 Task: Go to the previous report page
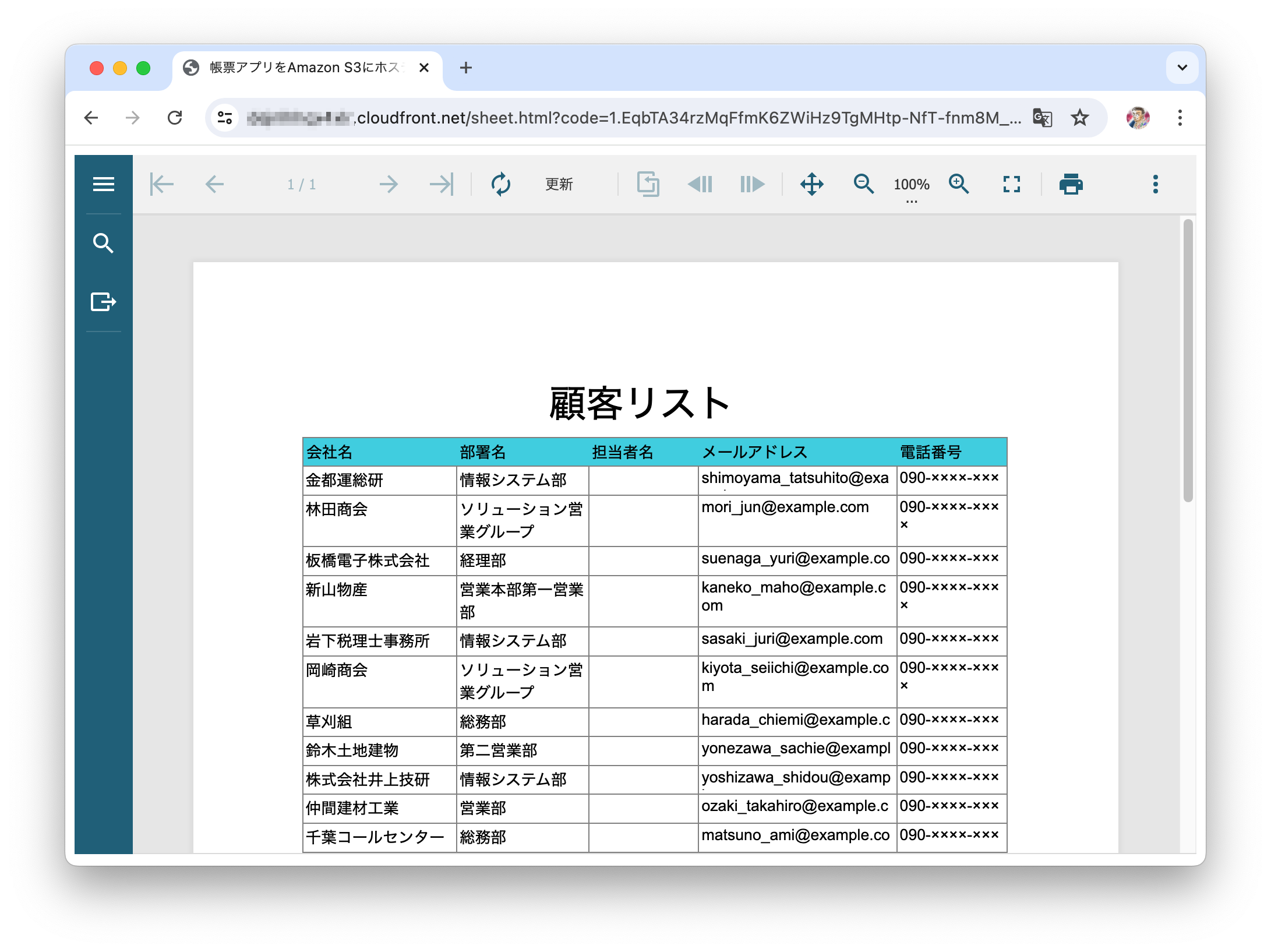click(x=214, y=185)
